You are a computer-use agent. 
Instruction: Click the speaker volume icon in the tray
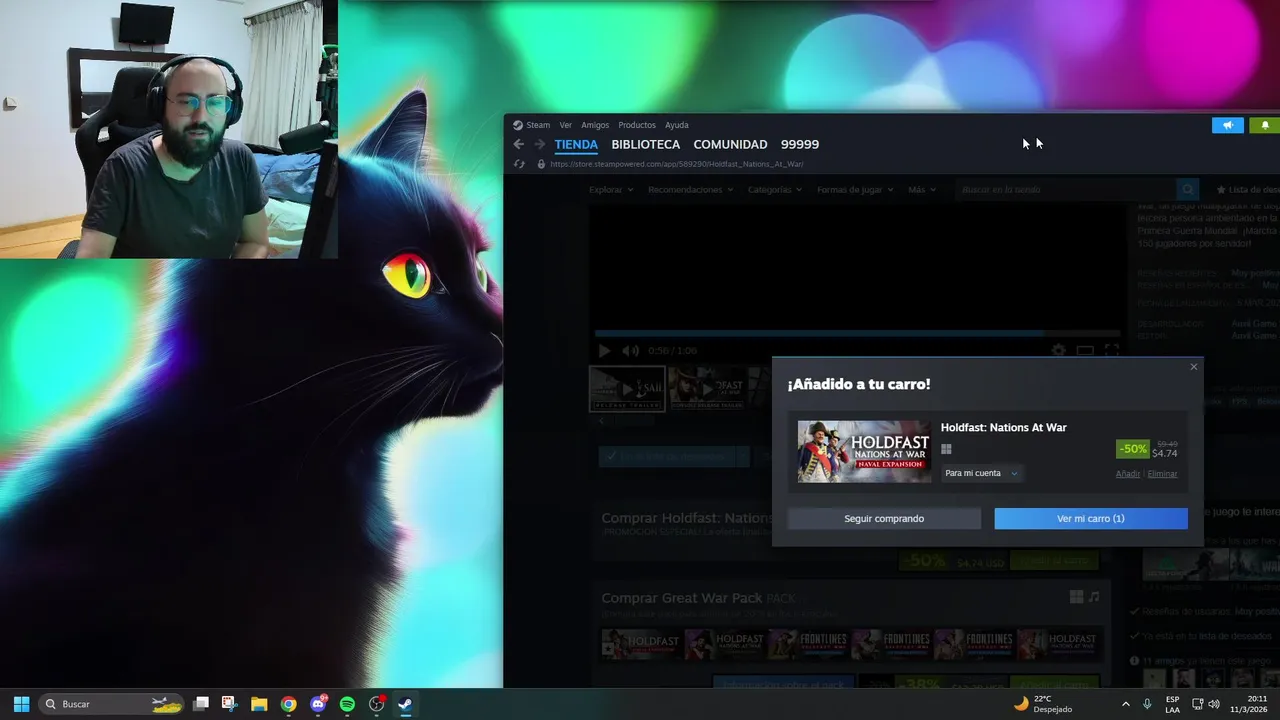pos(1214,704)
